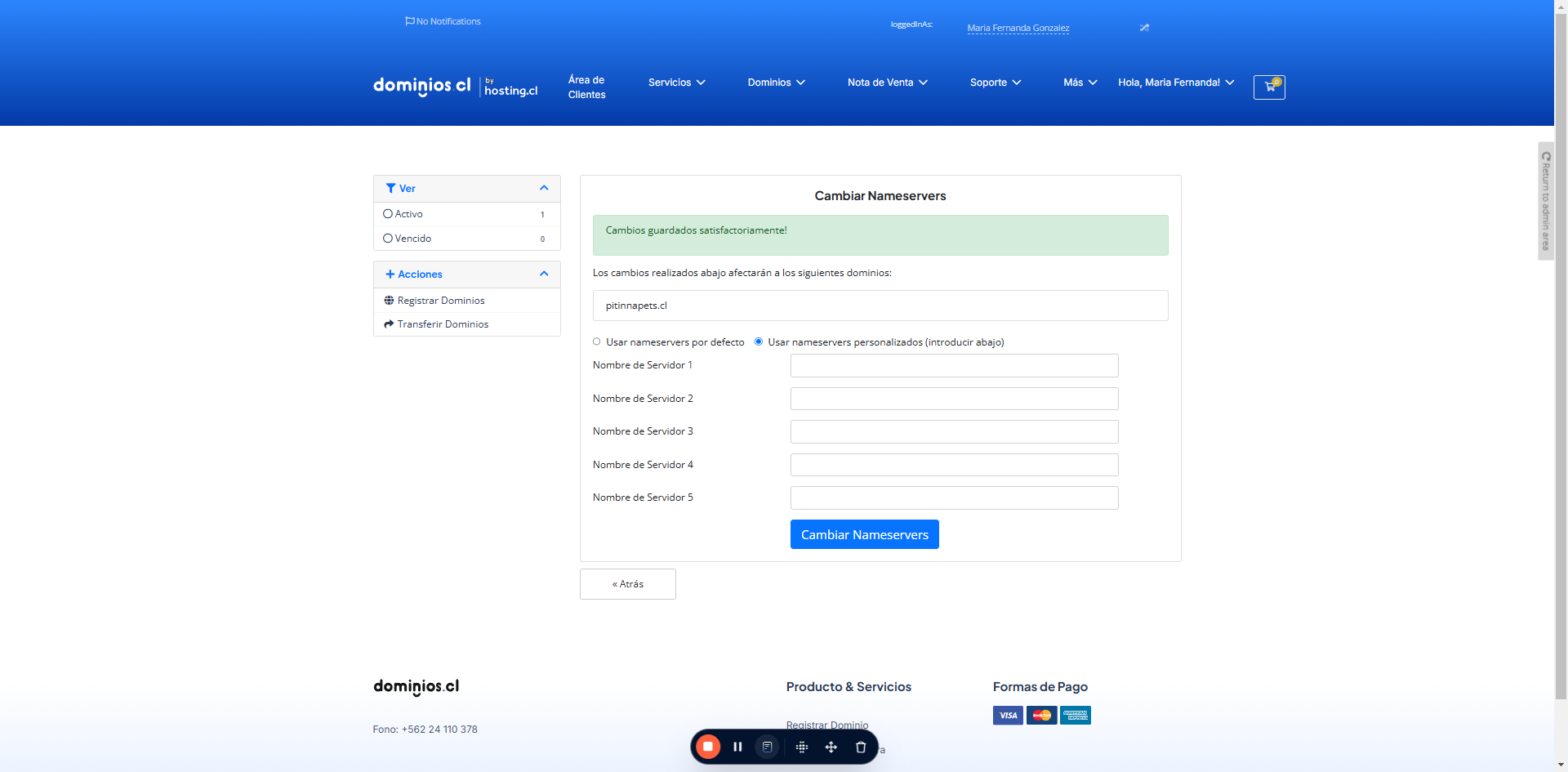Stop recording with the red stop button
Screen dimensions: 1568x772
click(708, 747)
